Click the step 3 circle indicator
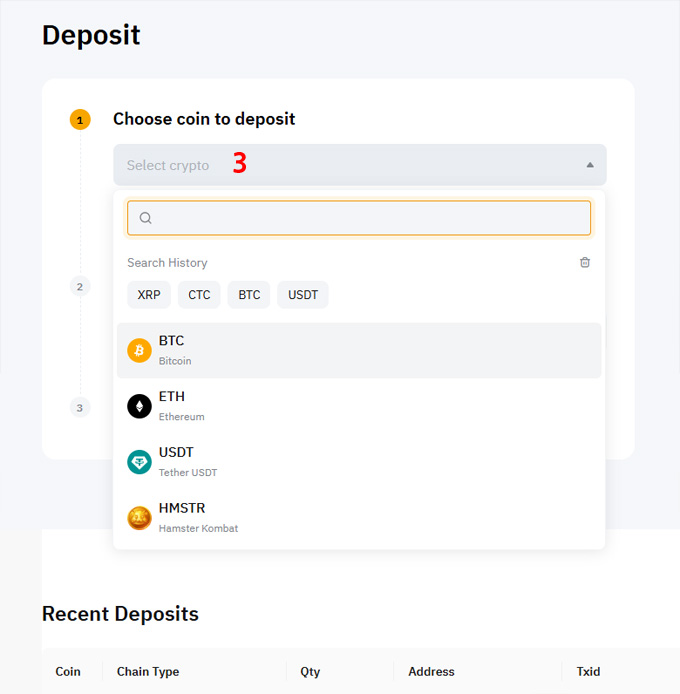This screenshot has width=680, height=694. pyautogui.click(x=80, y=408)
